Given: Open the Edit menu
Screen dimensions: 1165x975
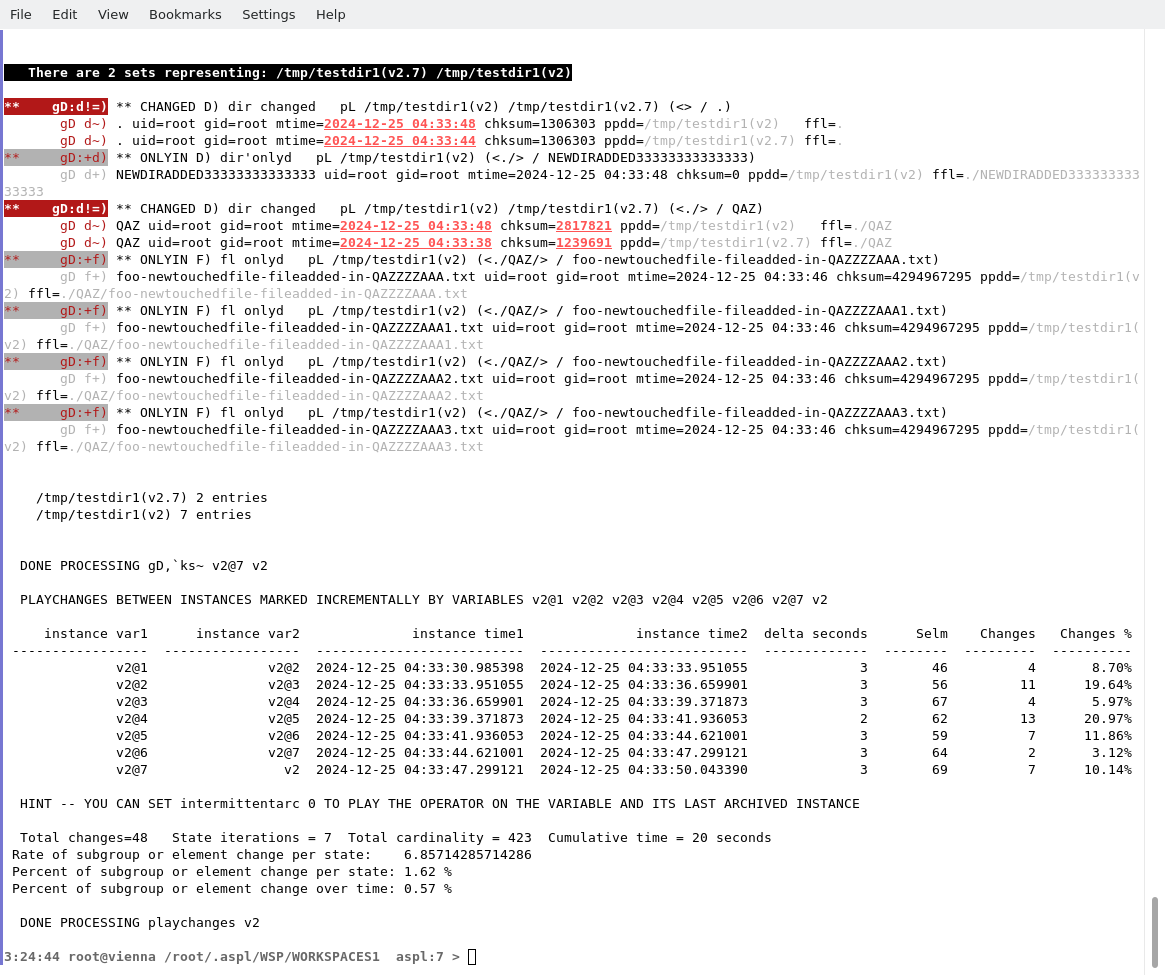Looking at the screenshot, I should coord(64,14).
